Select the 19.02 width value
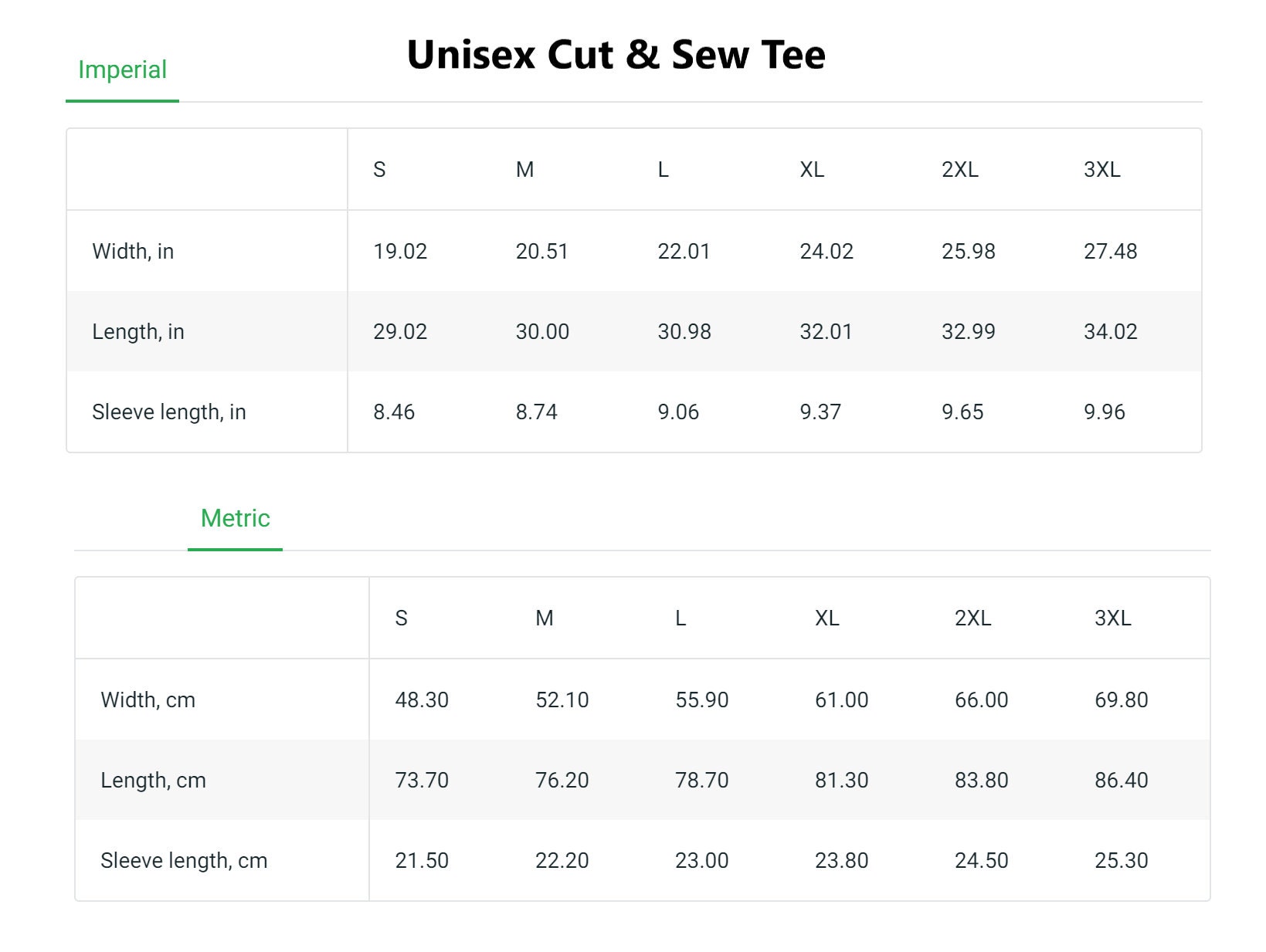 [x=400, y=252]
